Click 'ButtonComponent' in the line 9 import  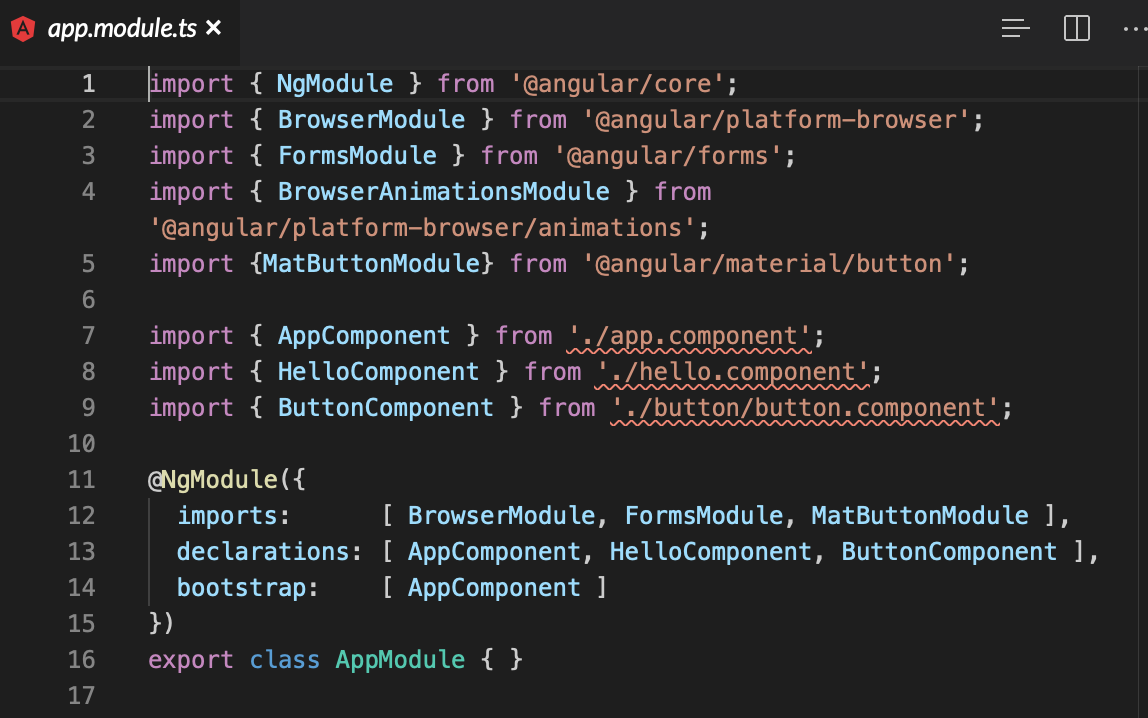pyautogui.click(x=385, y=408)
